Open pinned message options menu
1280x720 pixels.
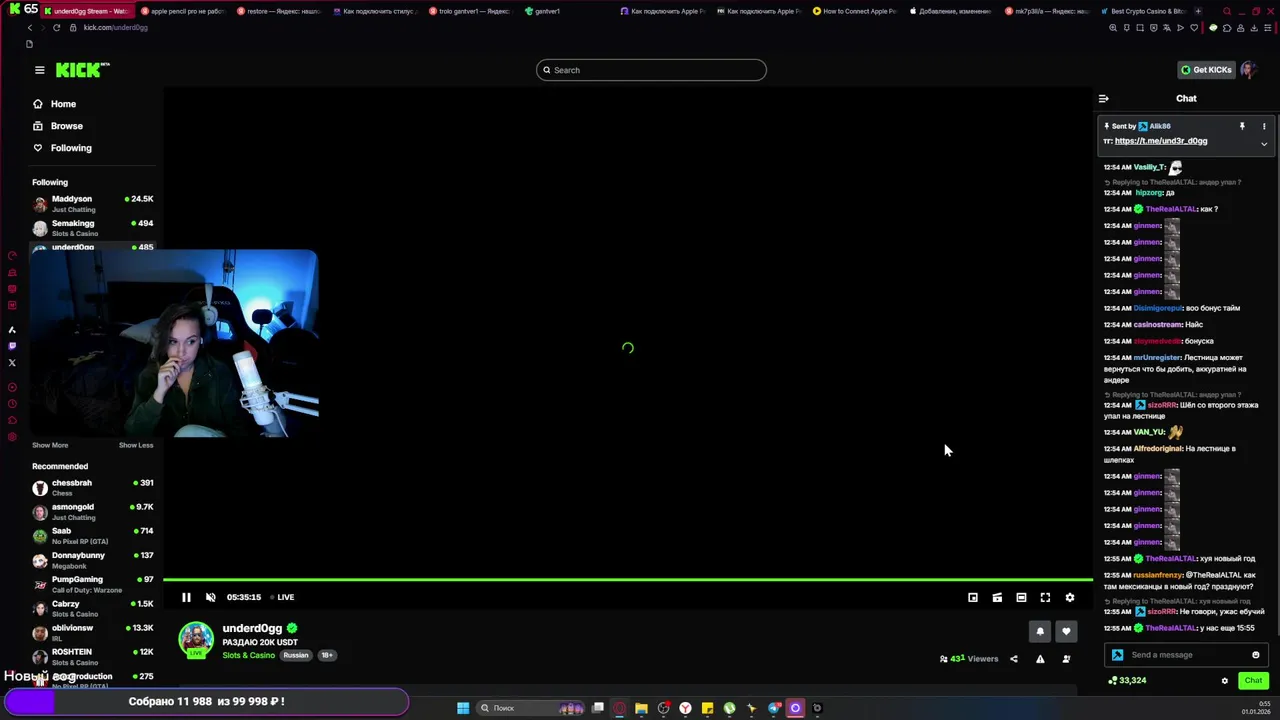[1264, 126]
